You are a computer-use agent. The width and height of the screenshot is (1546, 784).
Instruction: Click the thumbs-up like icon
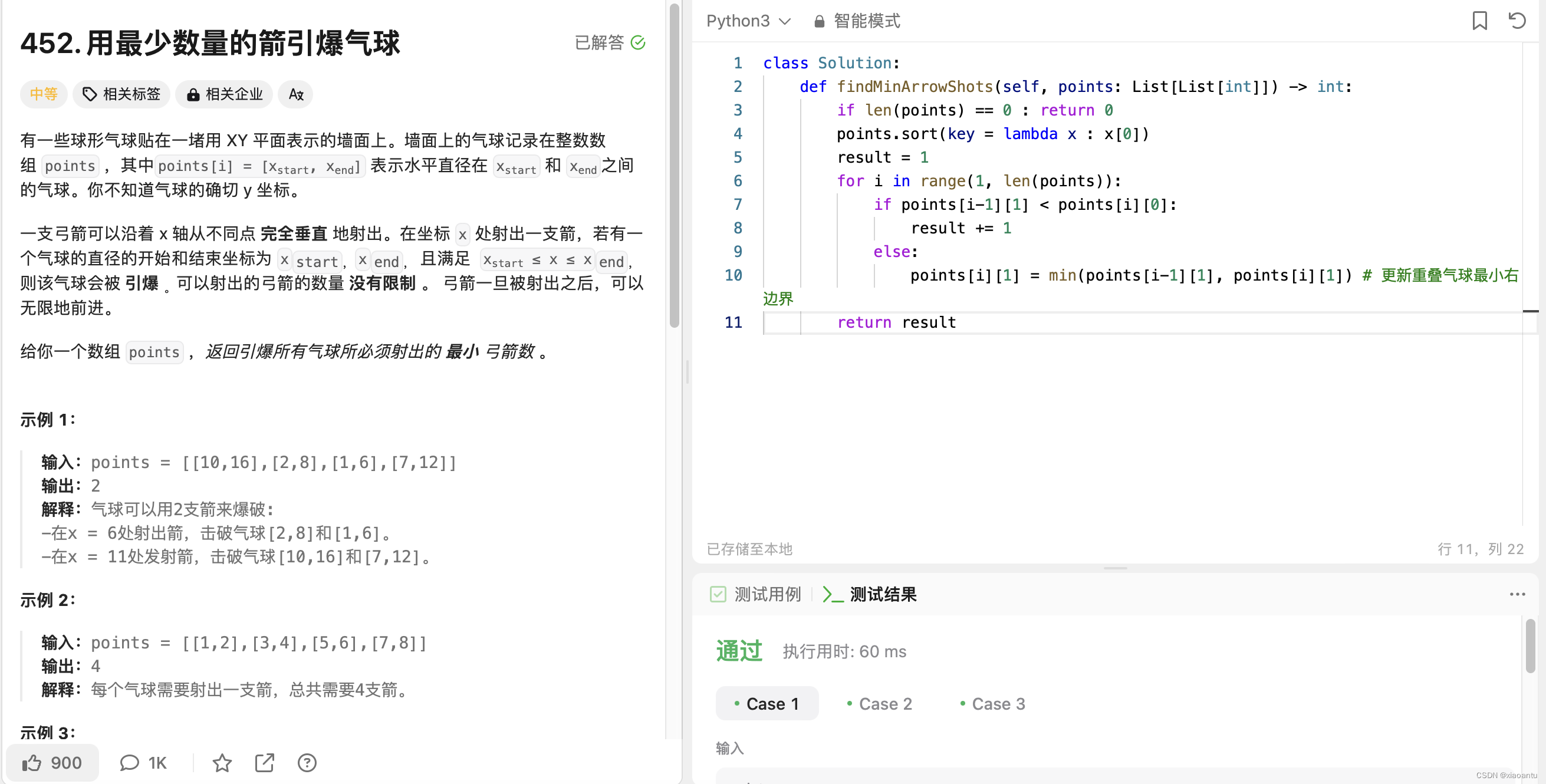32,762
